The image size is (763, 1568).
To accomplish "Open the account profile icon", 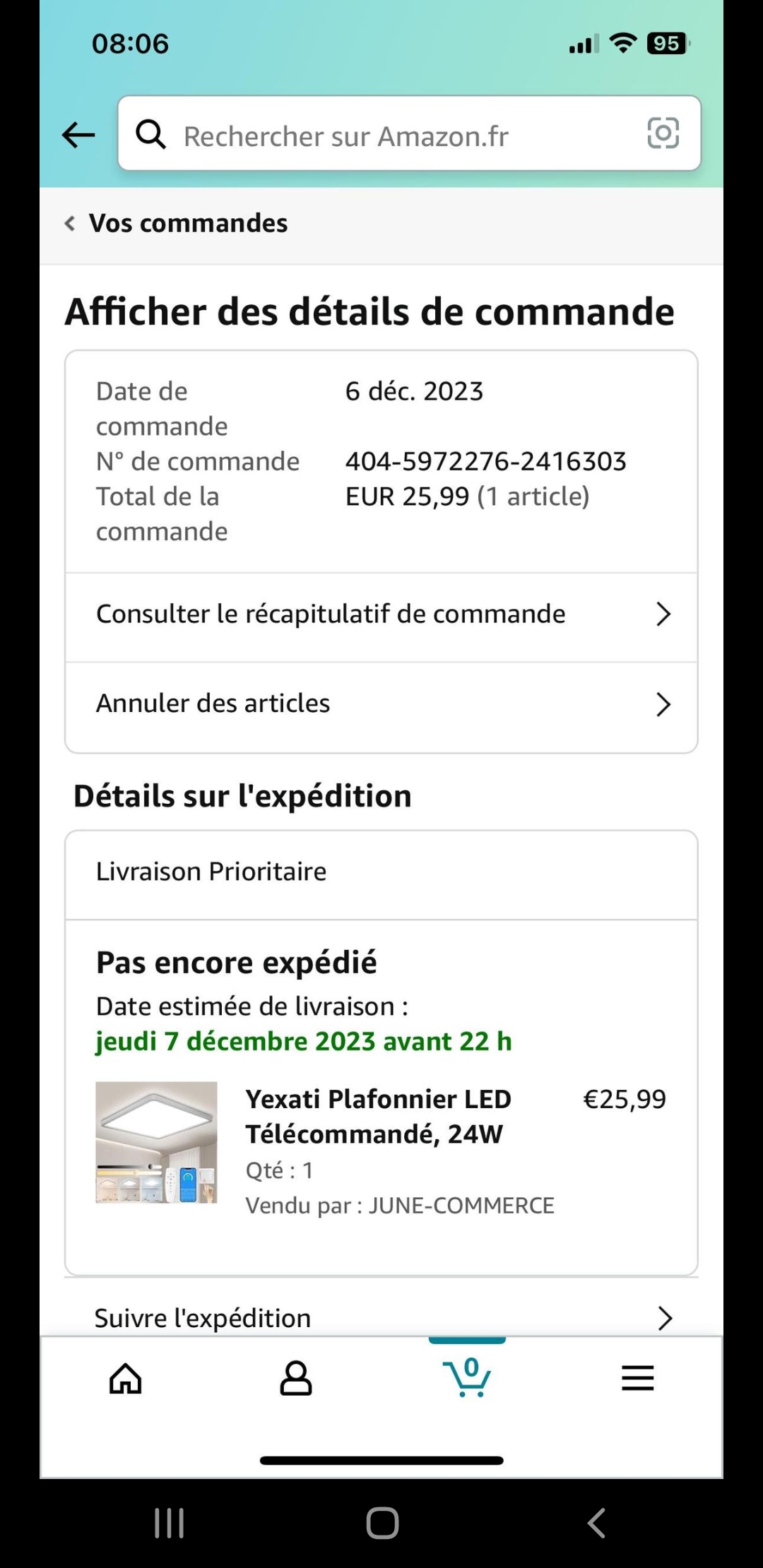I will [x=296, y=1378].
